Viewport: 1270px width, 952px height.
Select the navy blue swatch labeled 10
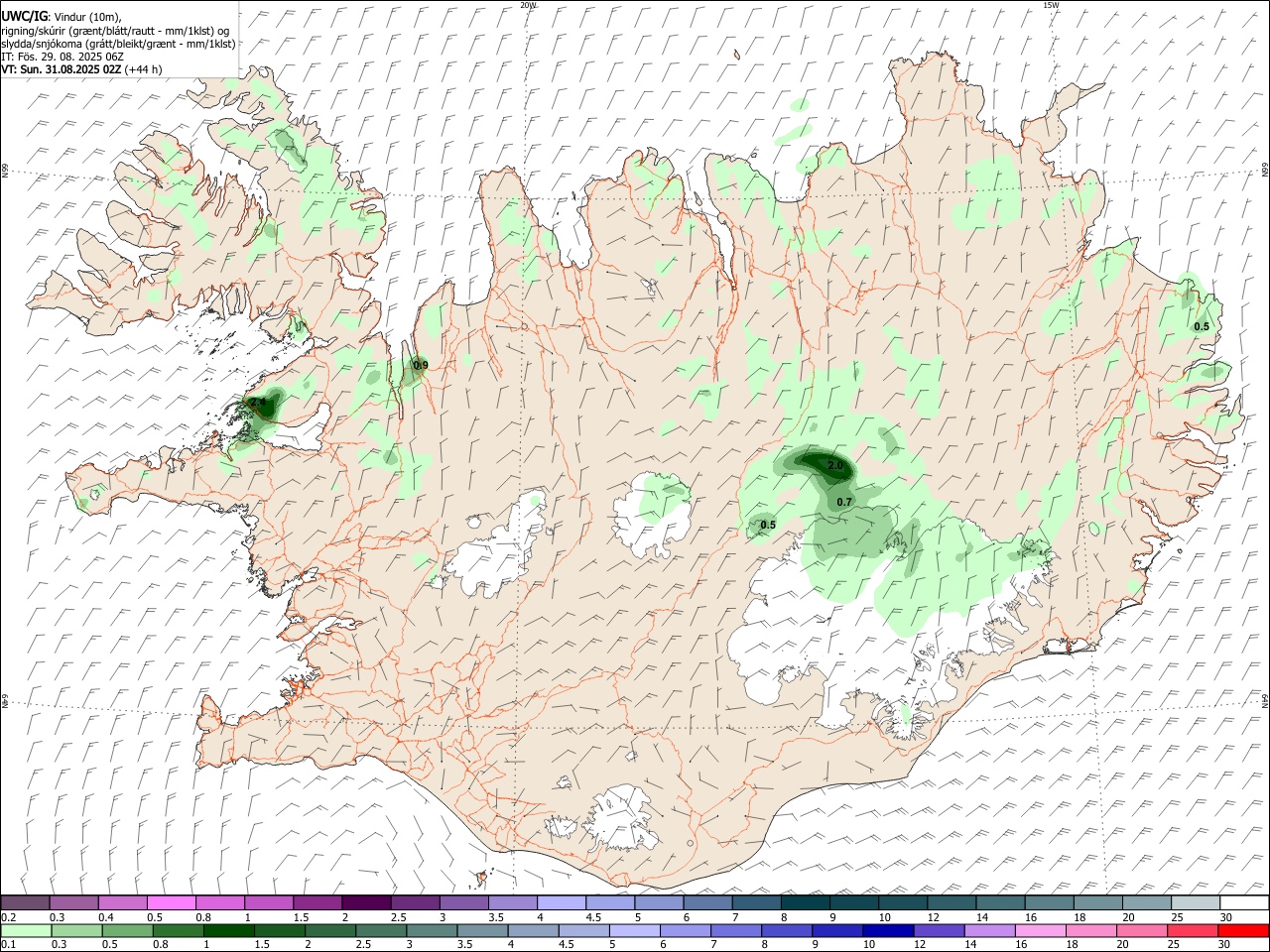coord(888,930)
